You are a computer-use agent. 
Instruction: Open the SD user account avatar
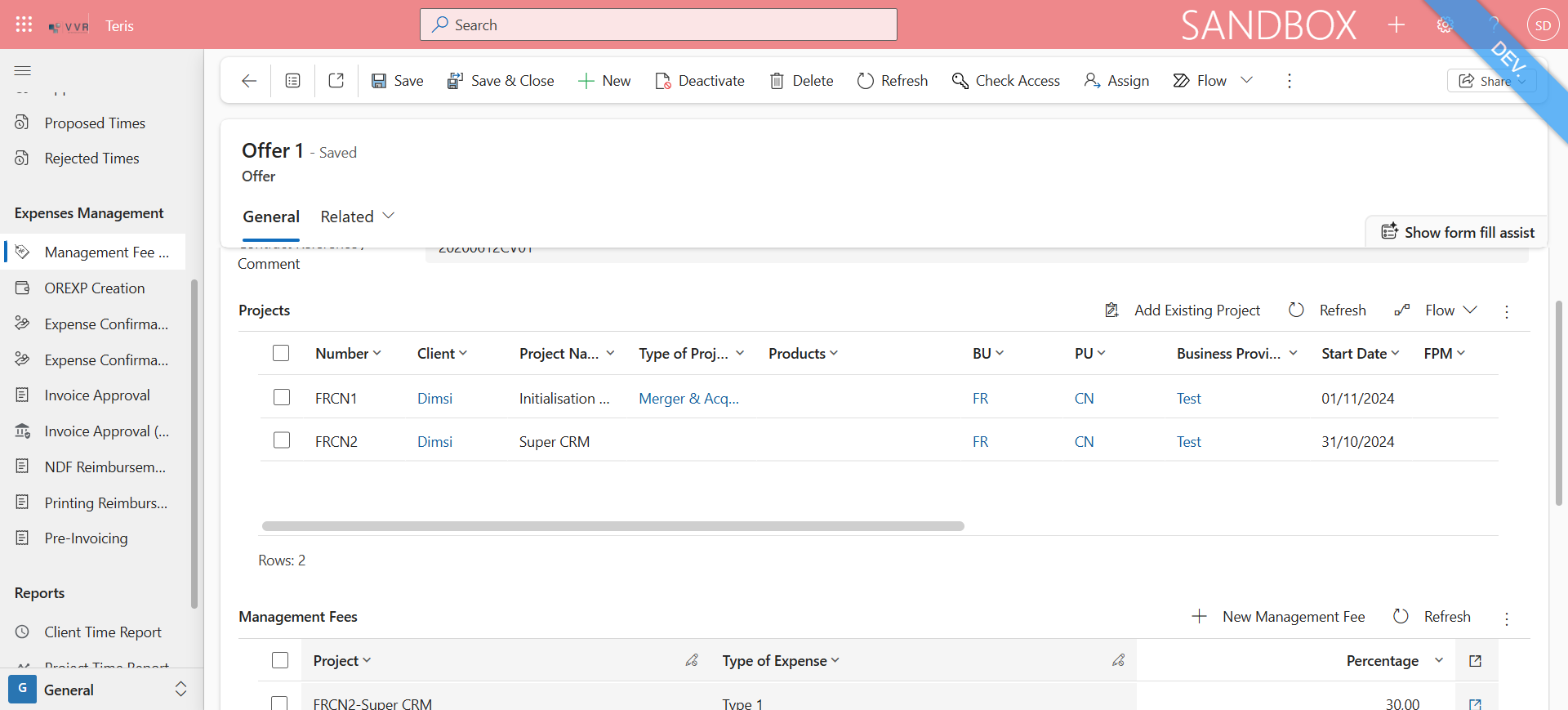tap(1543, 25)
